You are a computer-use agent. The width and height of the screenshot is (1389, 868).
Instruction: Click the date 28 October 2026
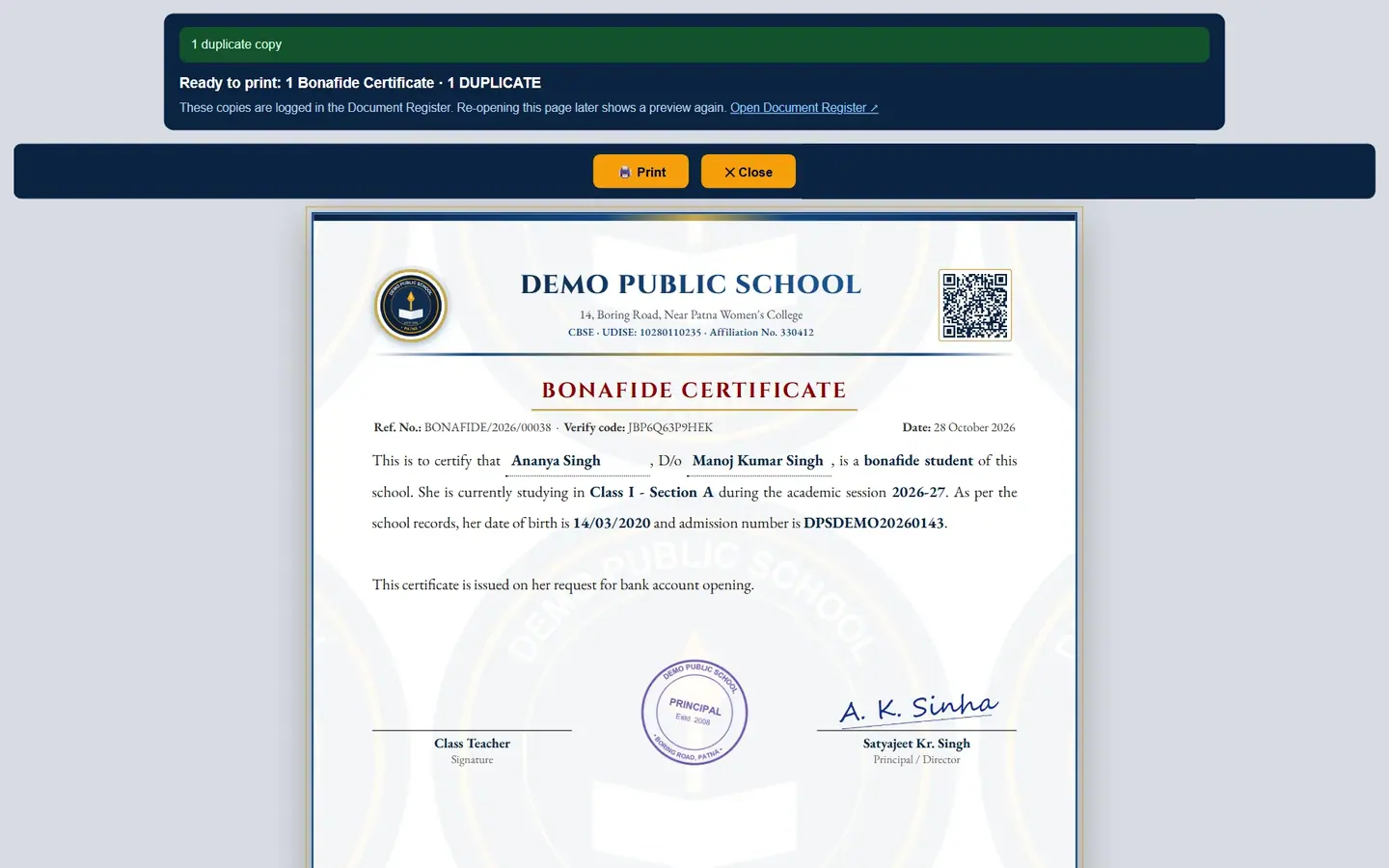tap(974, 427)
